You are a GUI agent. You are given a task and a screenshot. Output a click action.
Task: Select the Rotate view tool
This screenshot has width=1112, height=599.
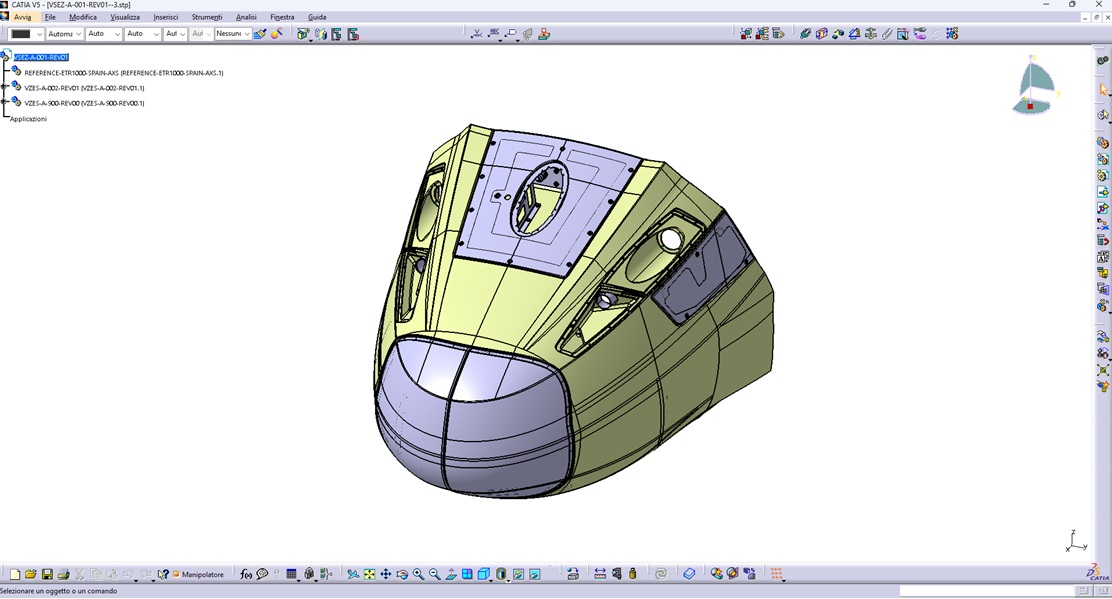(403, 574)
